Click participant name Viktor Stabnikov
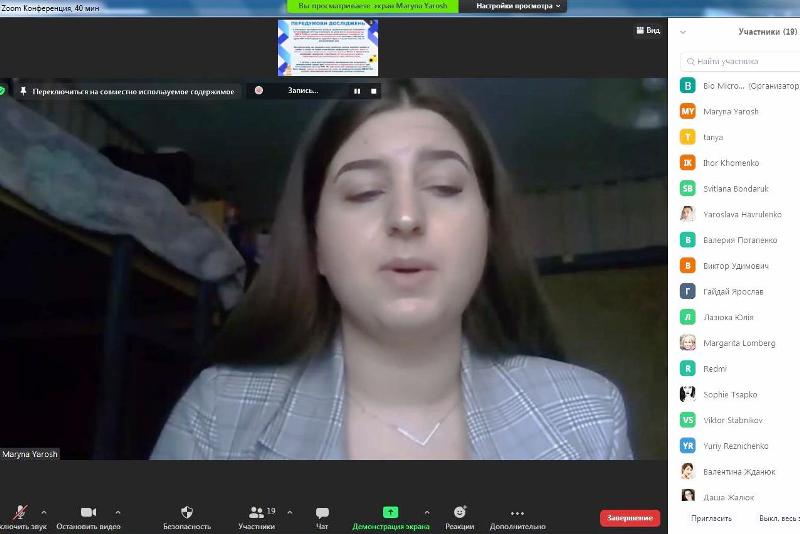 point(733,420)
